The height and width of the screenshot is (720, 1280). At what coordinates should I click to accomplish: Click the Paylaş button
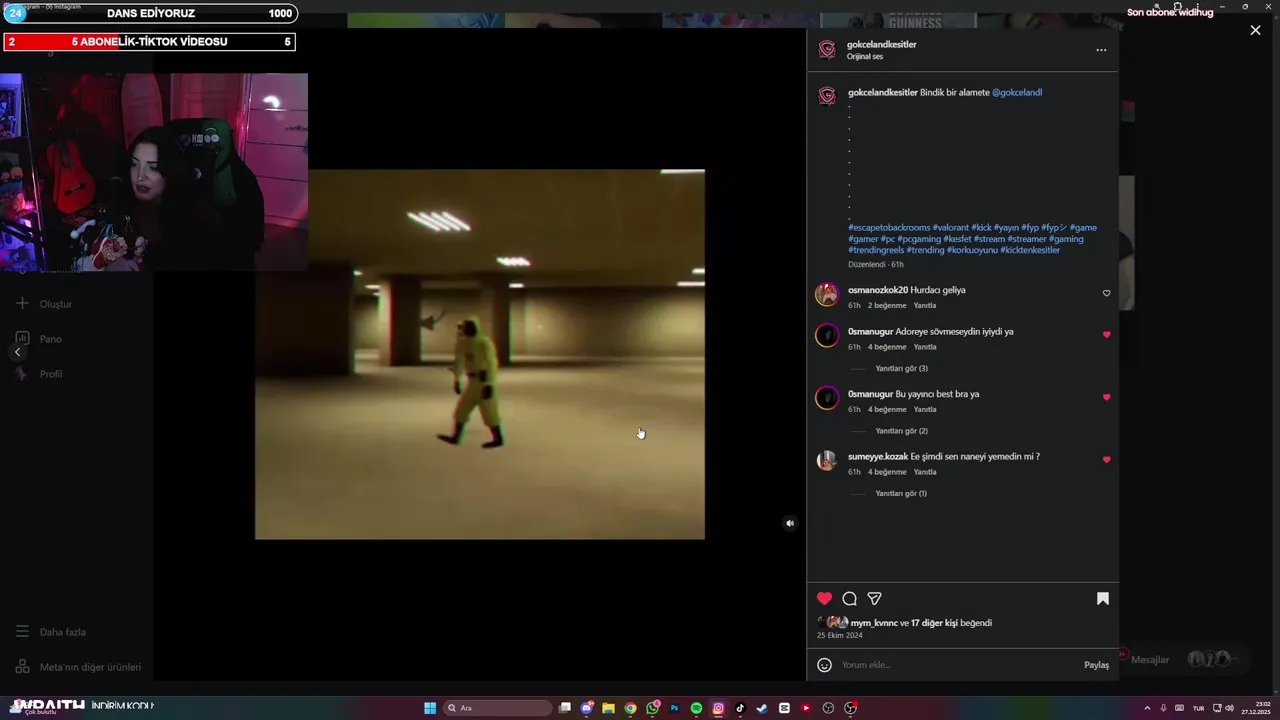(1096, 665)
